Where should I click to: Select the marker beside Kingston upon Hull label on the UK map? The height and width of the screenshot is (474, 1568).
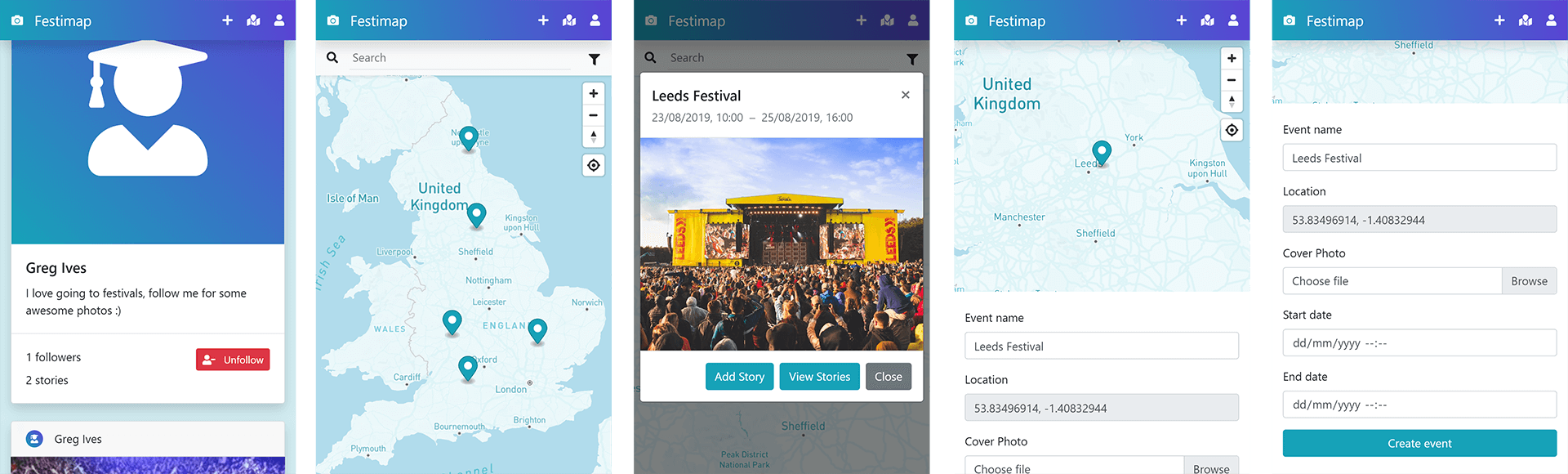pyautogui.click(x=476, y=215)
